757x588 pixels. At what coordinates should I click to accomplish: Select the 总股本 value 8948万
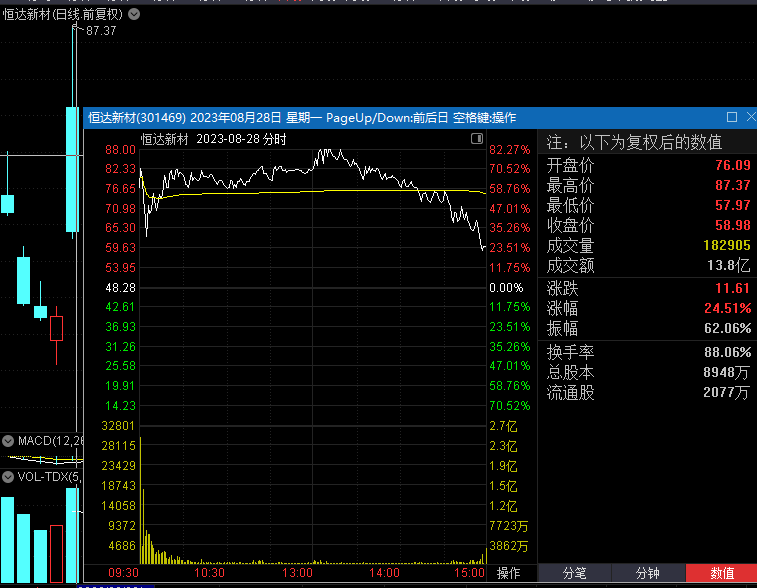pos(727,372)
